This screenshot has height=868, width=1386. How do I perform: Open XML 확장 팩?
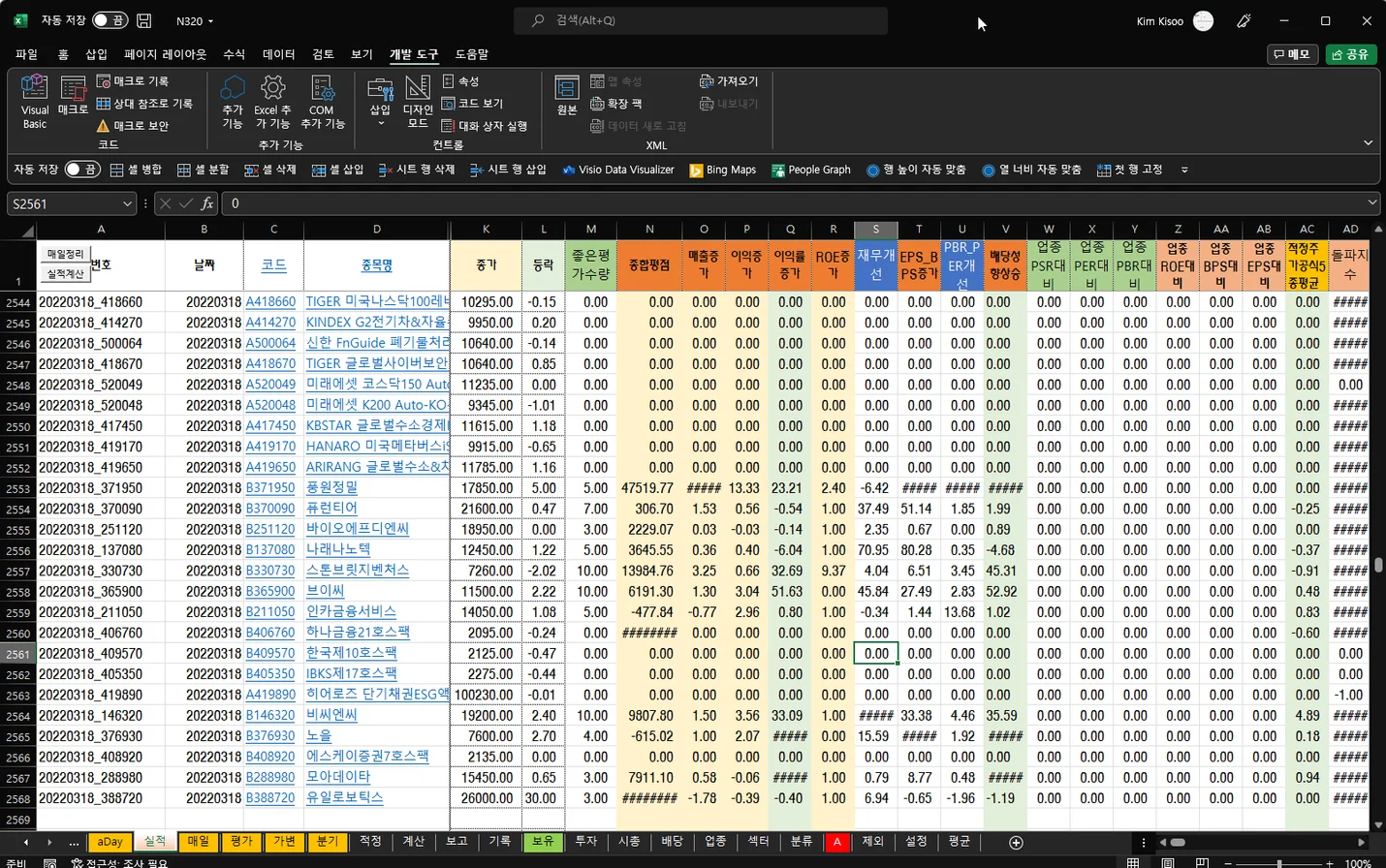[616, 104]
